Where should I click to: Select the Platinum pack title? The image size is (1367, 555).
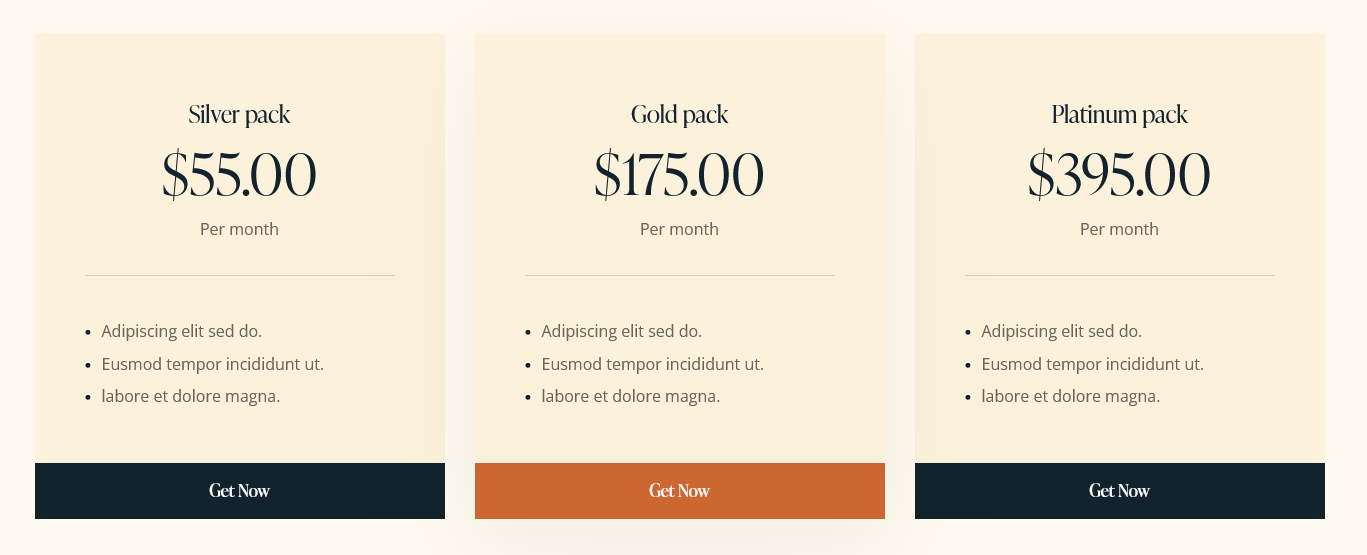coord(1120,115)
